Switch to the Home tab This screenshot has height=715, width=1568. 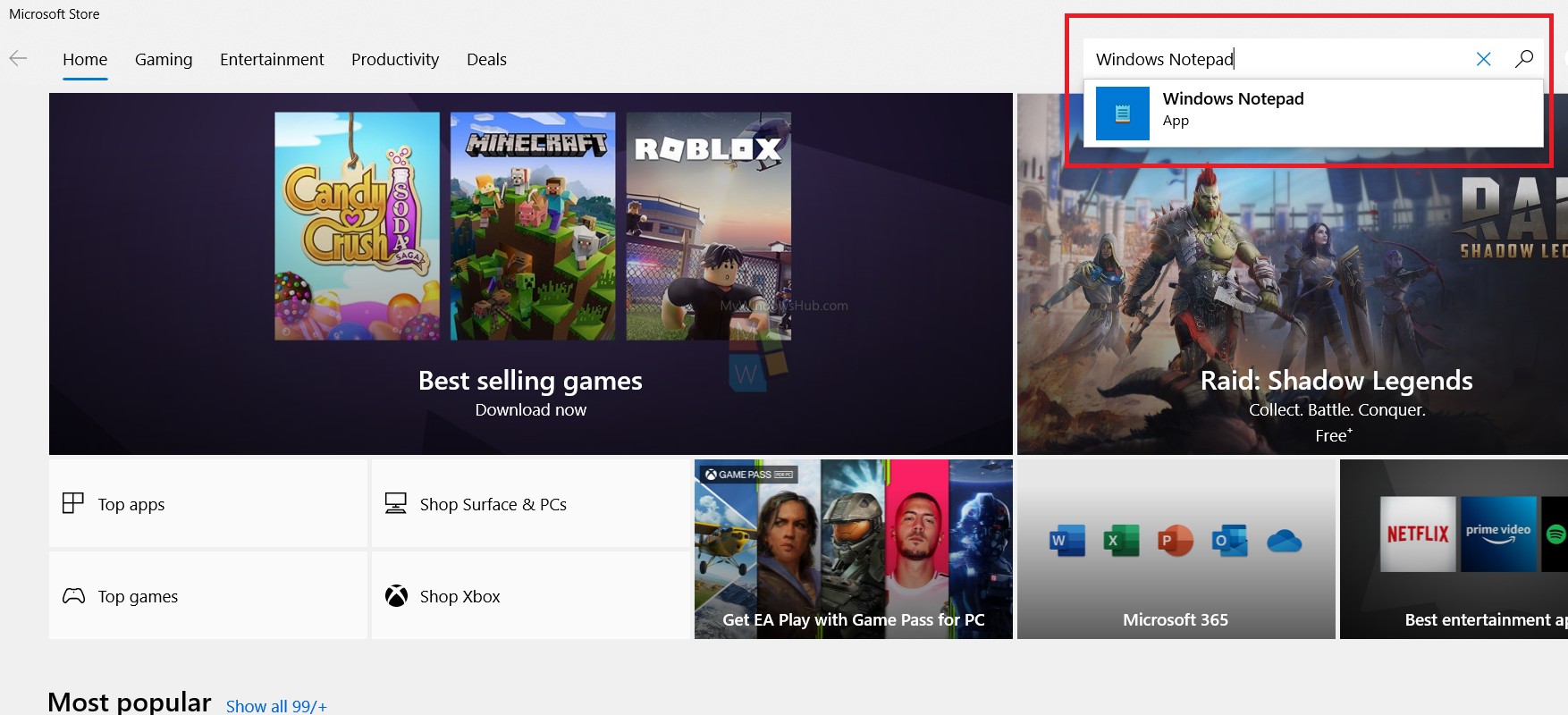coord(85,59)
